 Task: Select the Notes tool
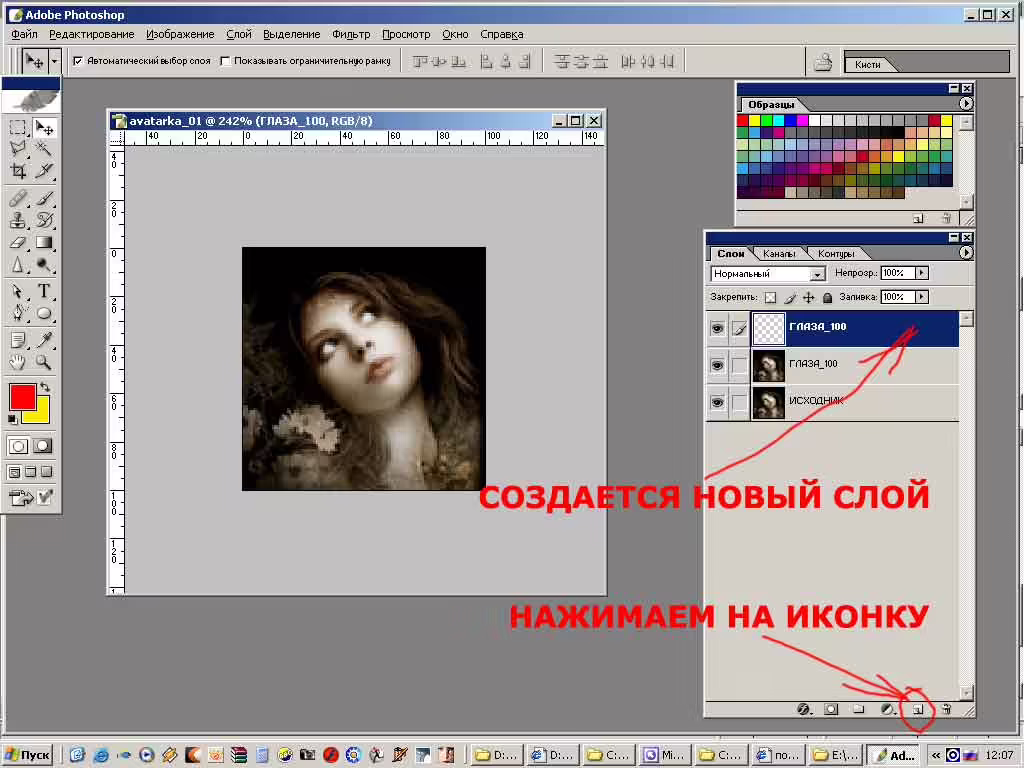pos(18,340)
